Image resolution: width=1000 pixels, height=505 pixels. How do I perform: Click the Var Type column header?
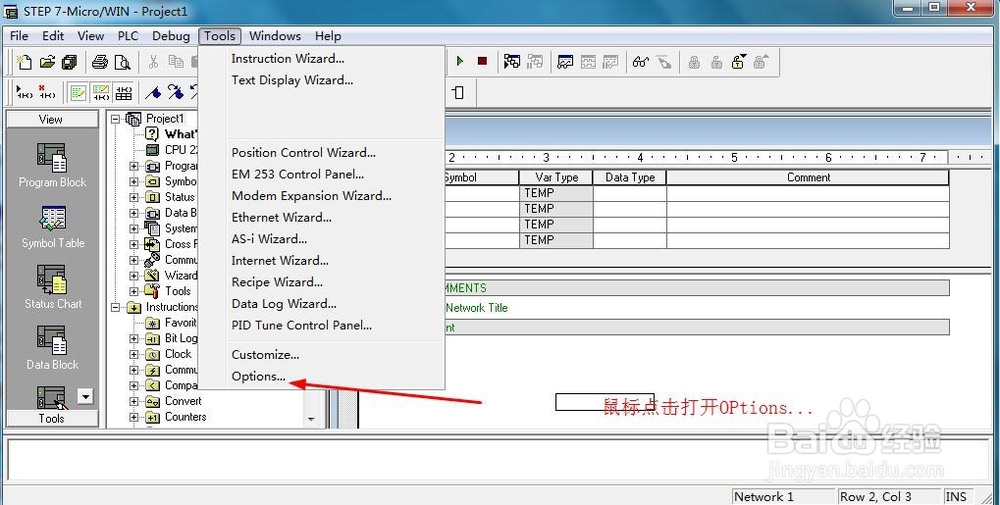point(556,177)
